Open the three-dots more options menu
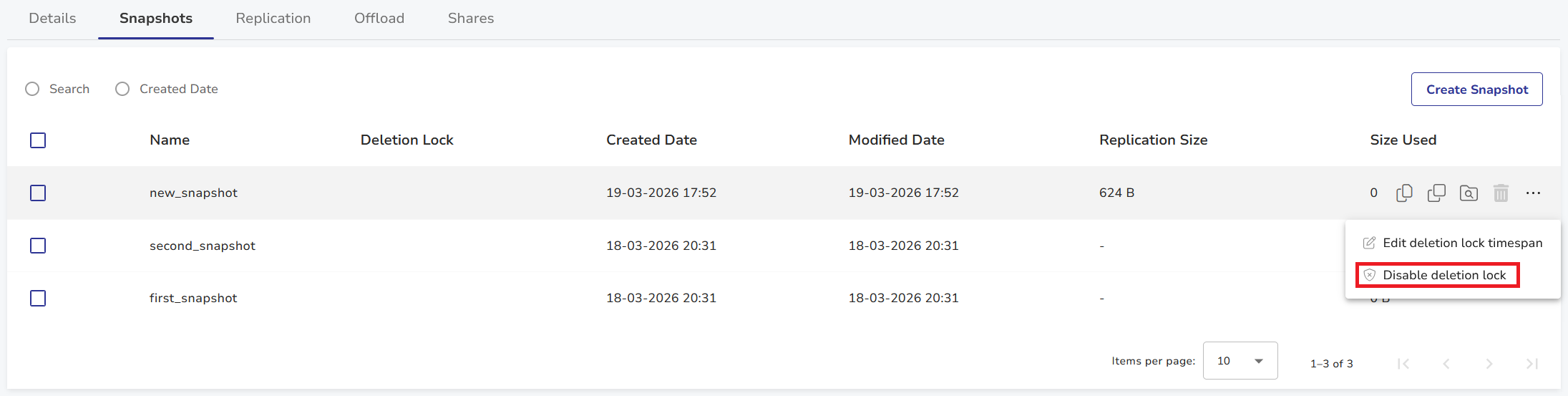The height and width of the screenshot is (396, 1568). tap(1533, 193)
